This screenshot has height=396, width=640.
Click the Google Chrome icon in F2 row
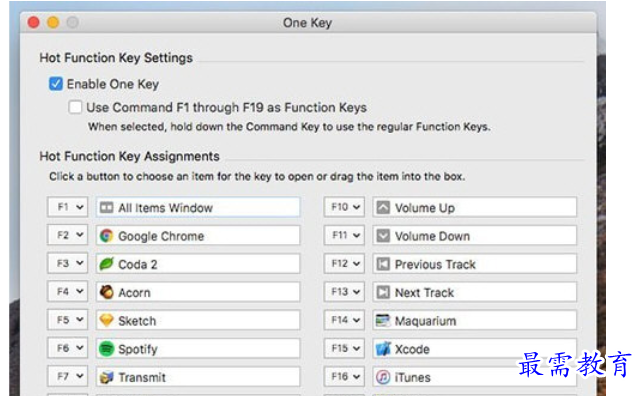[107, 236]
